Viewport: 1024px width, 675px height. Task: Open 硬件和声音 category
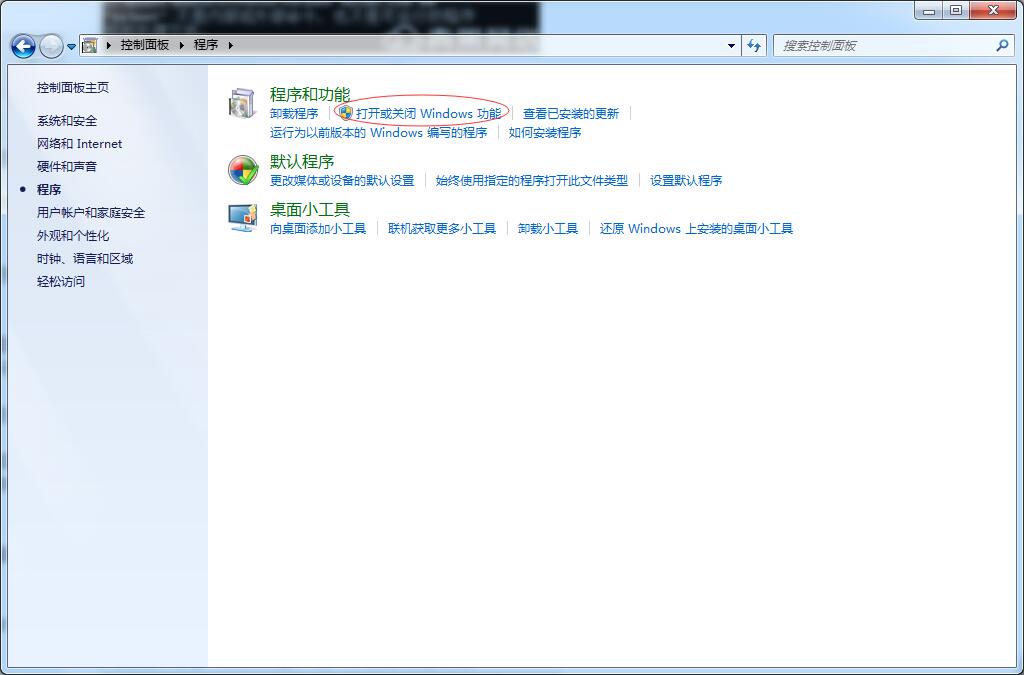[67, 166]
